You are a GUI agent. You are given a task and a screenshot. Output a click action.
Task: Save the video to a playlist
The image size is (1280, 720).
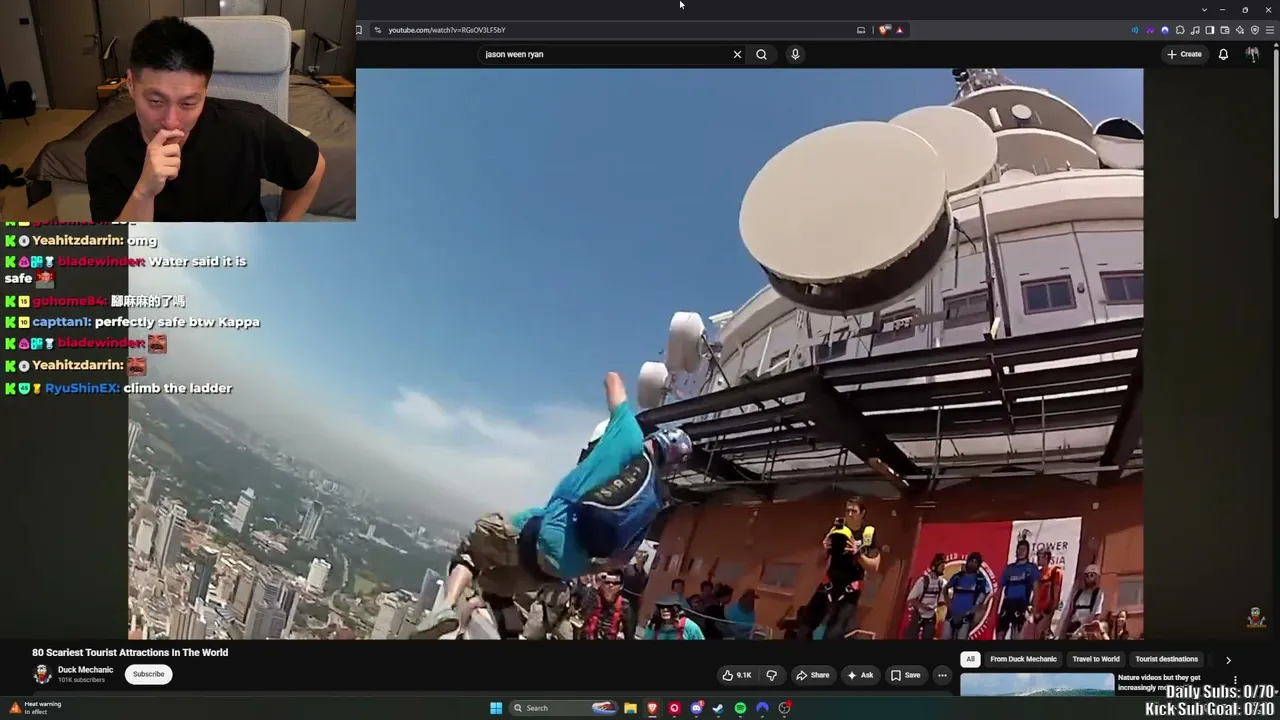tap(906, 675)
